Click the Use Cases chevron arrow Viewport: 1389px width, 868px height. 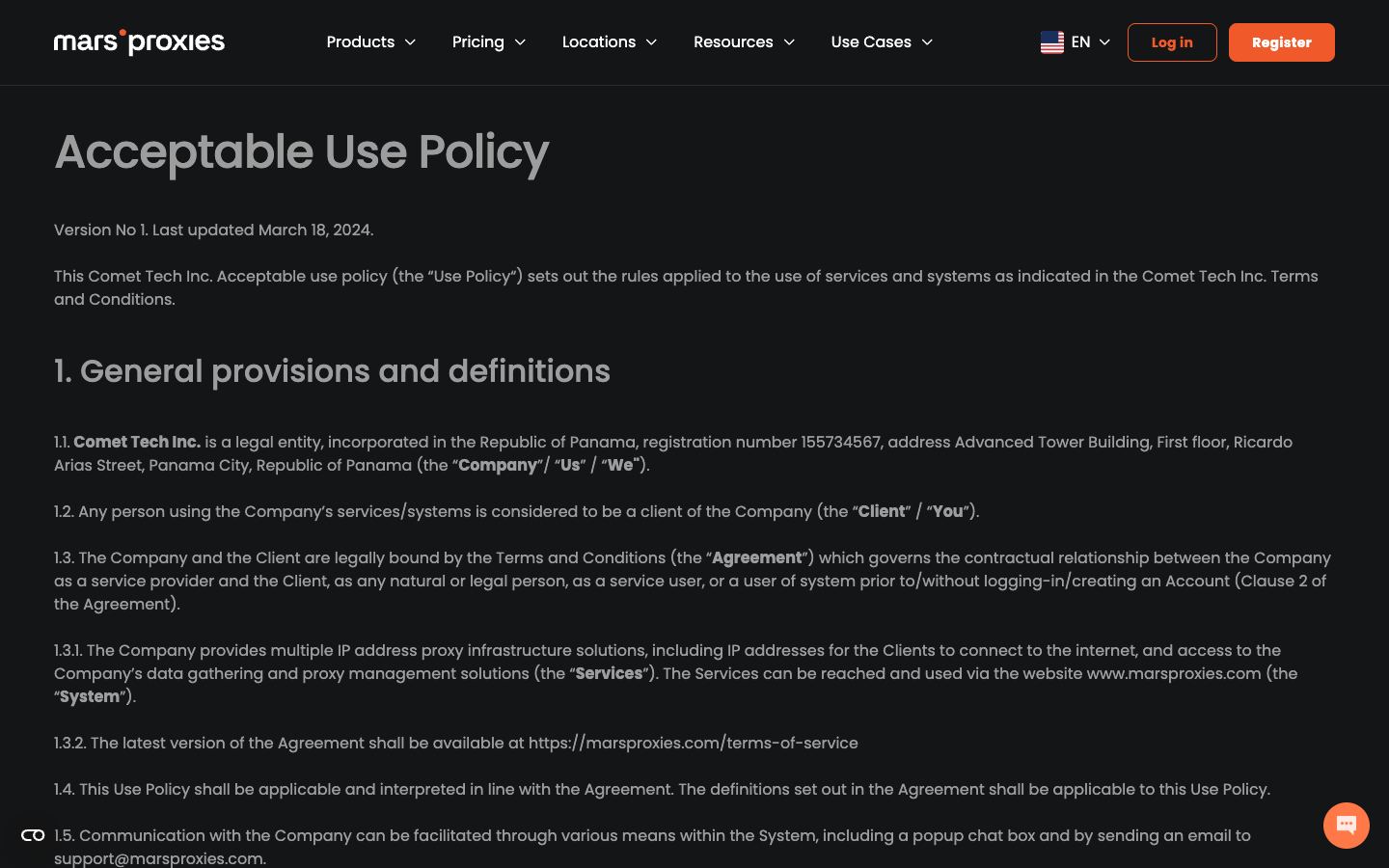click(927, 42)
